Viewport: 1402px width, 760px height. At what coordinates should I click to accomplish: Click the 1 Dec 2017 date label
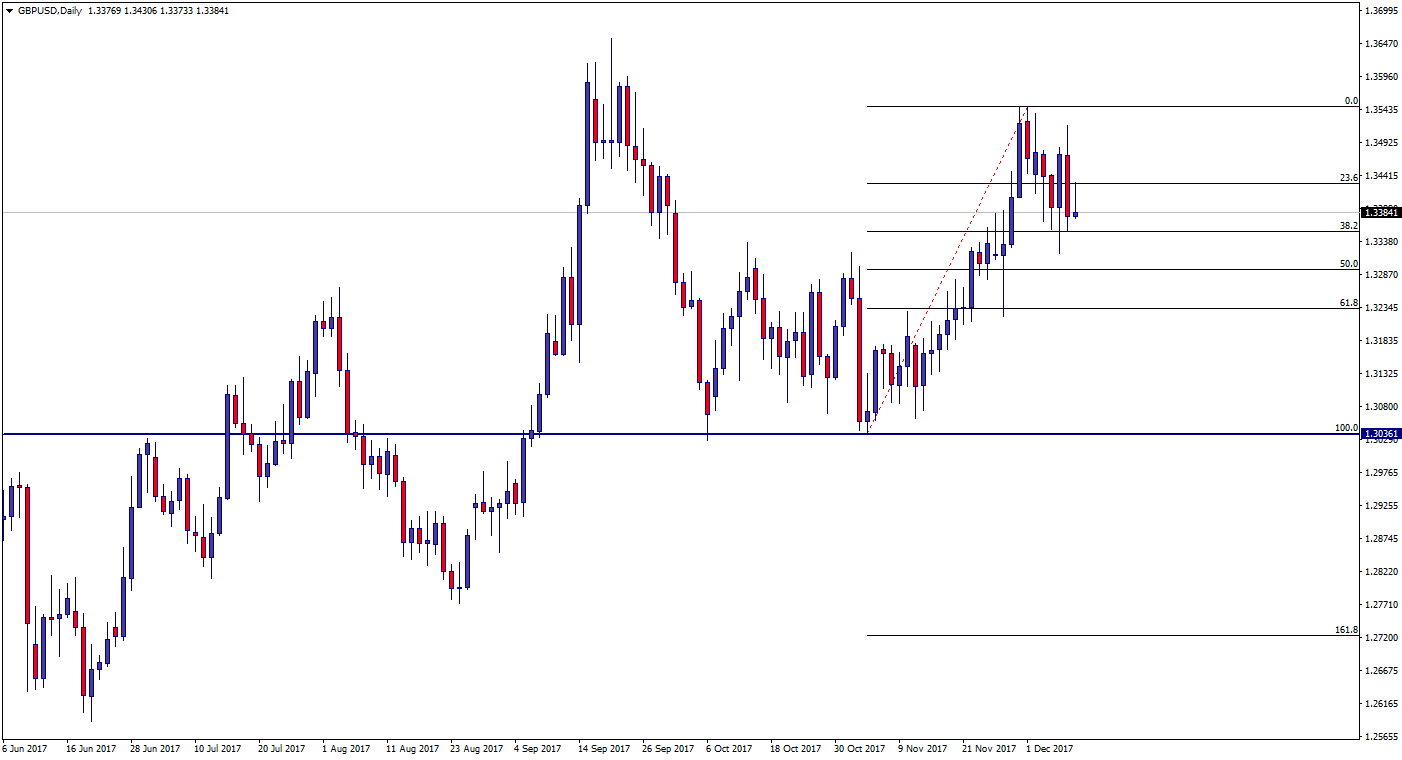pos(1049,748)
